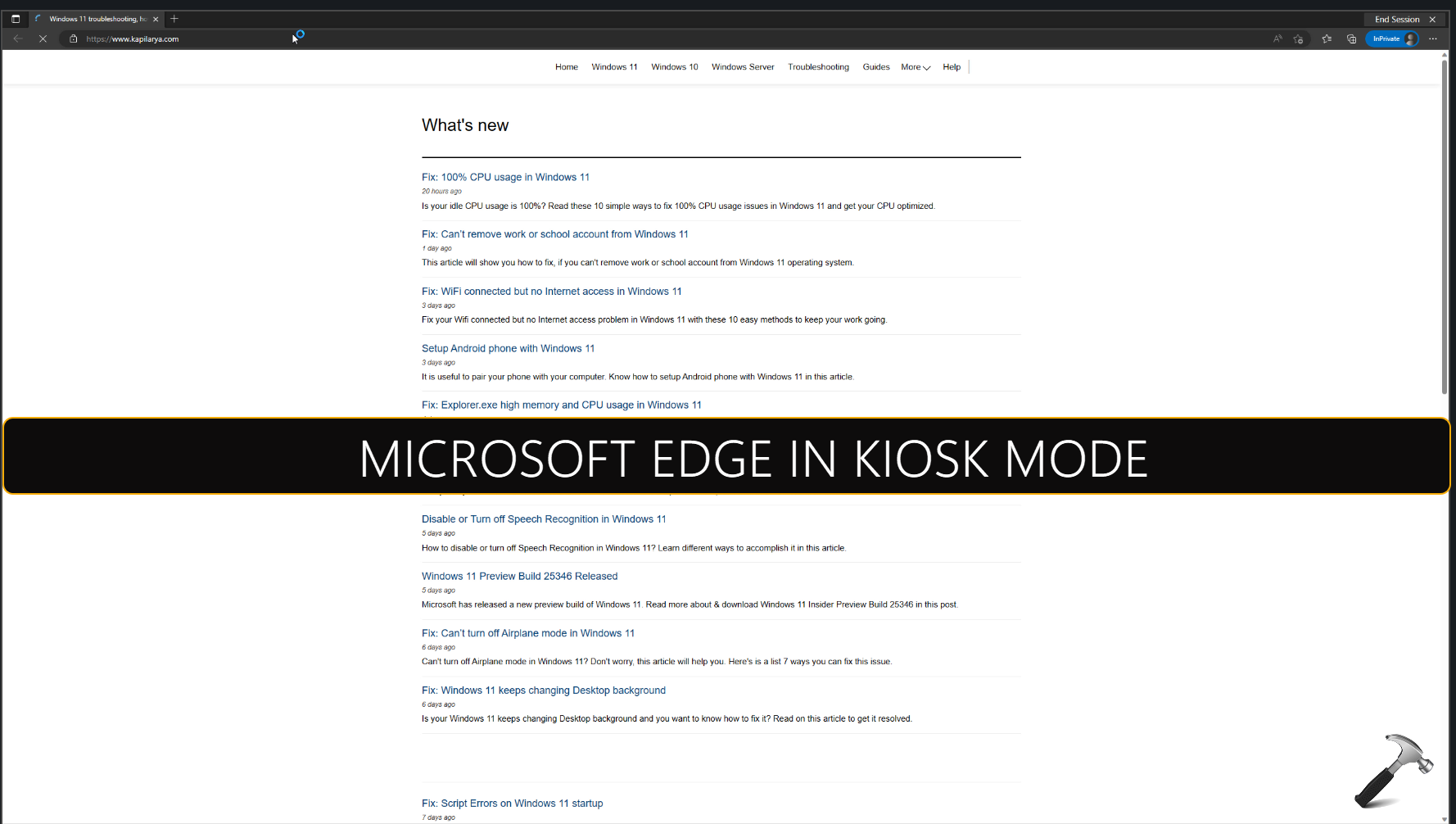Open the Collections icon
Viewport: 1456px width, 824px height.
pyautogui.click(x=1351, y=38)
